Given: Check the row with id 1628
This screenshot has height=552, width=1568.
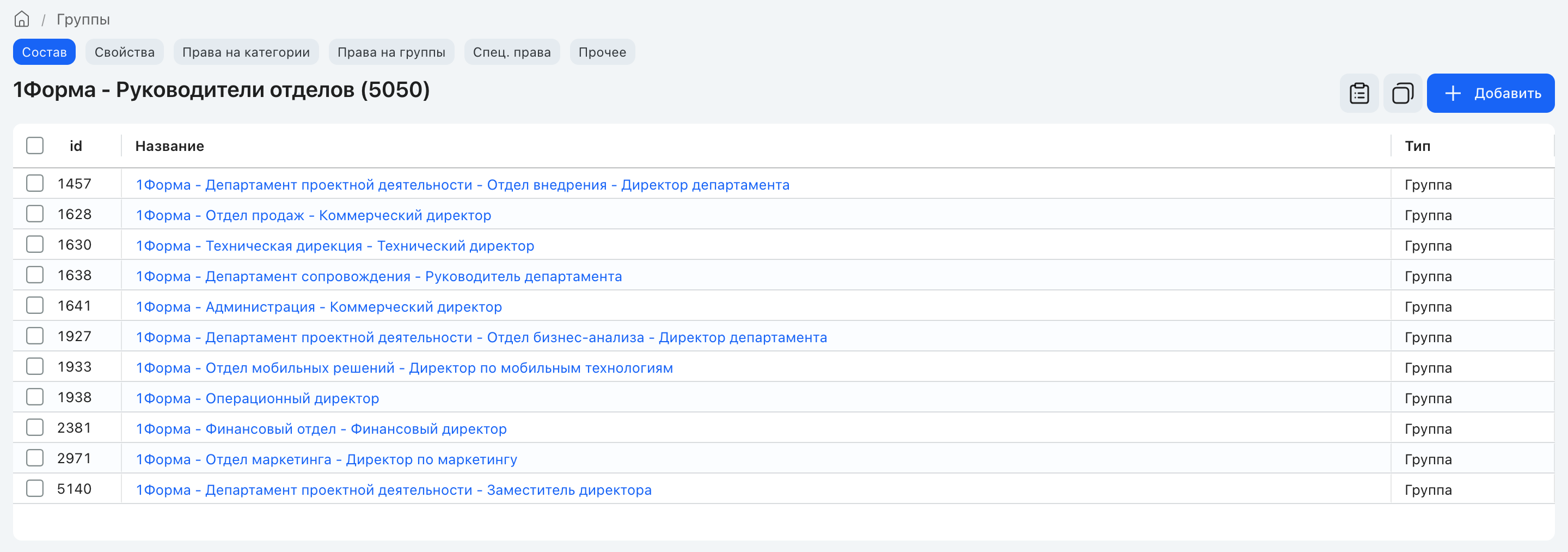Looking at the screenshot, I should pos(35,214).
